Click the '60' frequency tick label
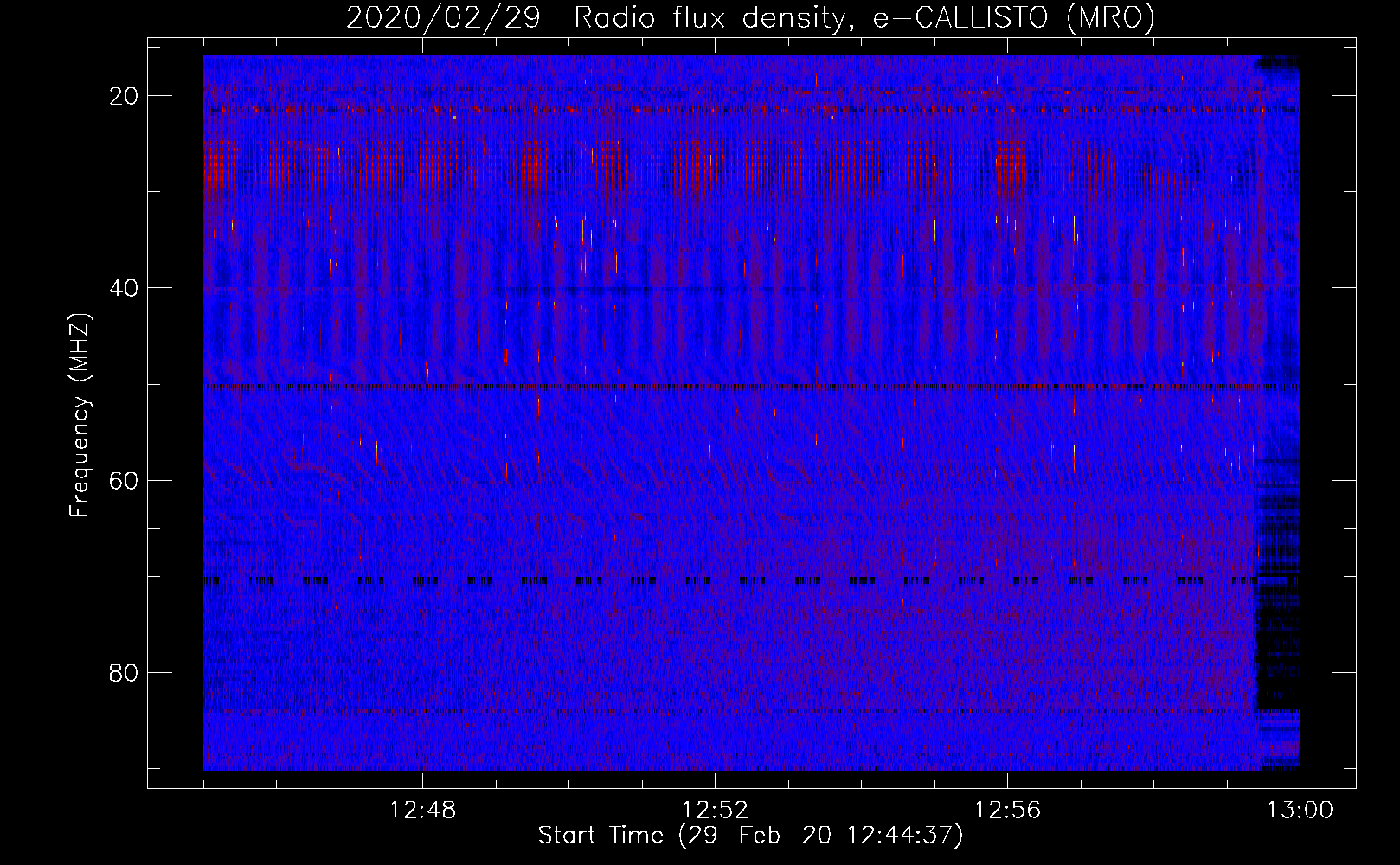1400x865 pixels. (125, 480)
